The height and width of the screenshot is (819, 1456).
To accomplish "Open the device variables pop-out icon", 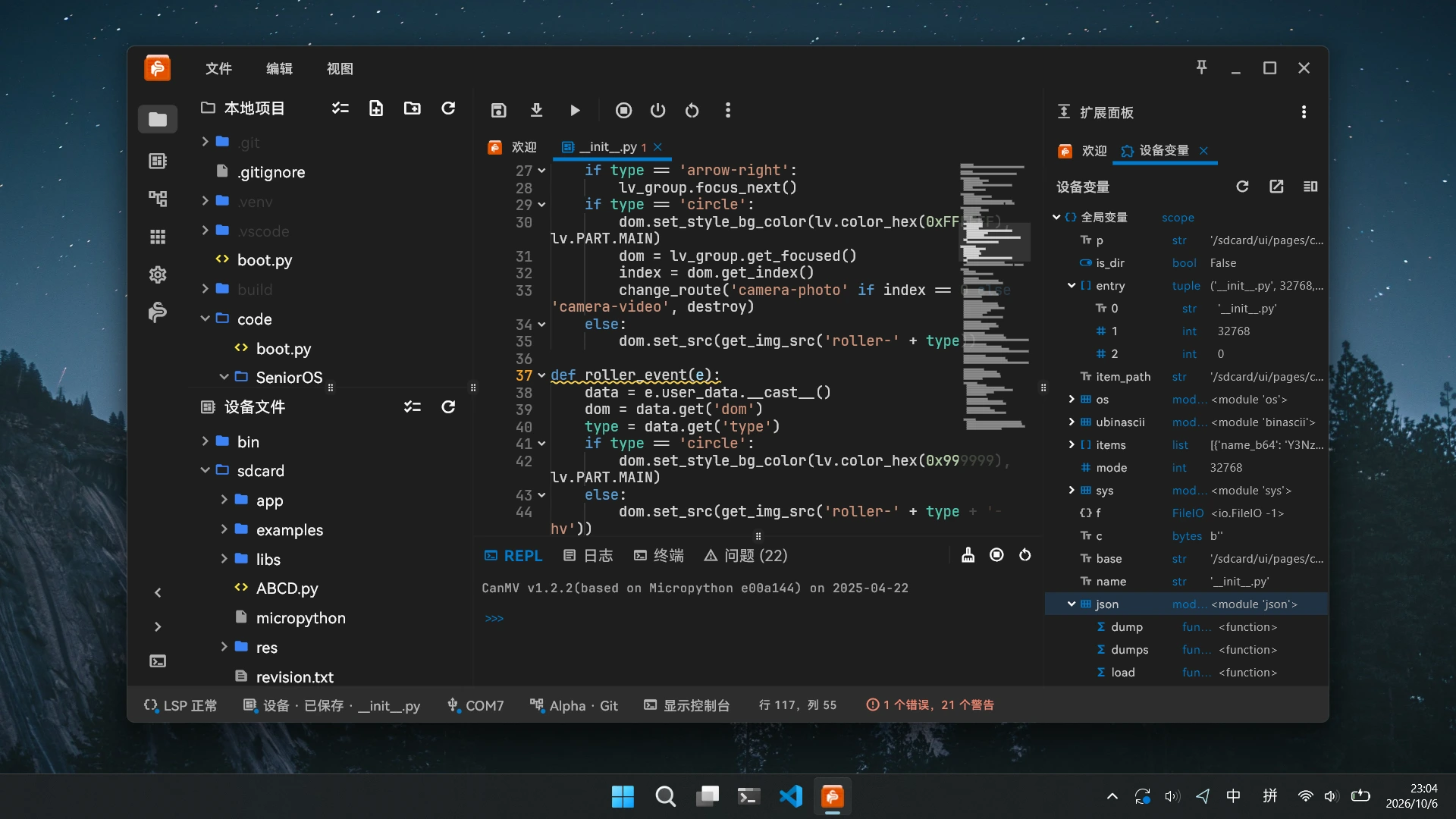I will point(1276,187).
